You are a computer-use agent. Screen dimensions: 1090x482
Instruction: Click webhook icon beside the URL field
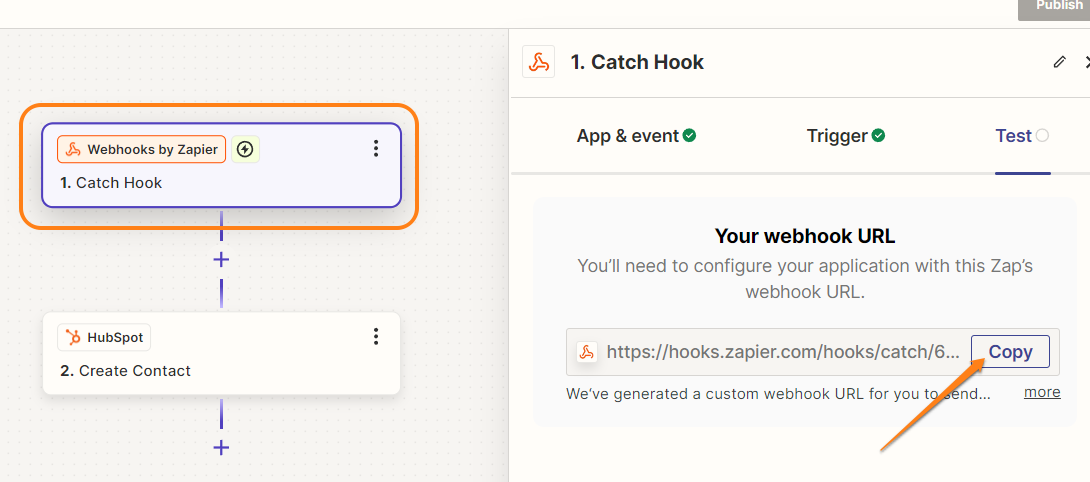click(x=587, y=352)
